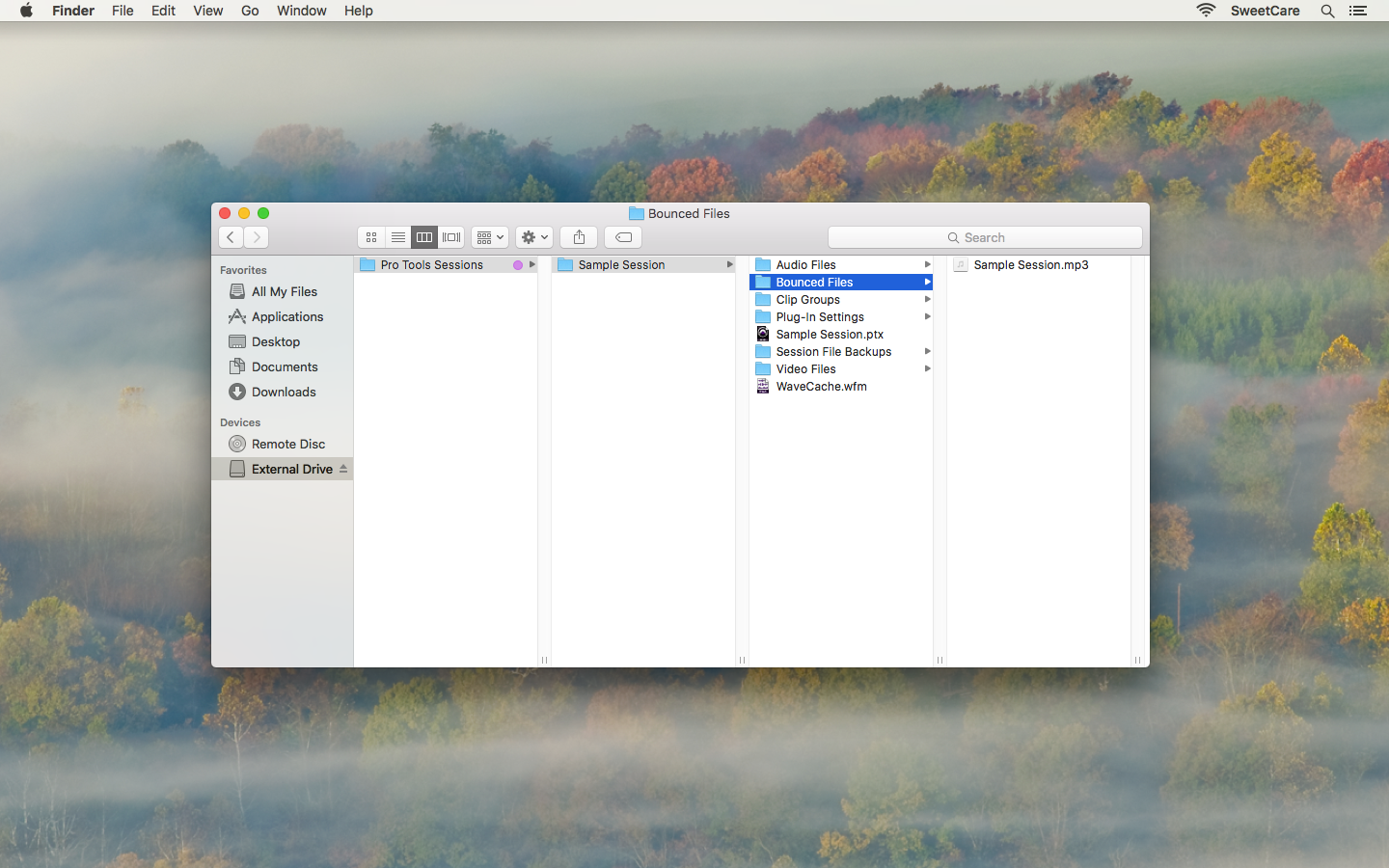
Task: Open Notification Center from menu bar
Action: click(1358, 11)
